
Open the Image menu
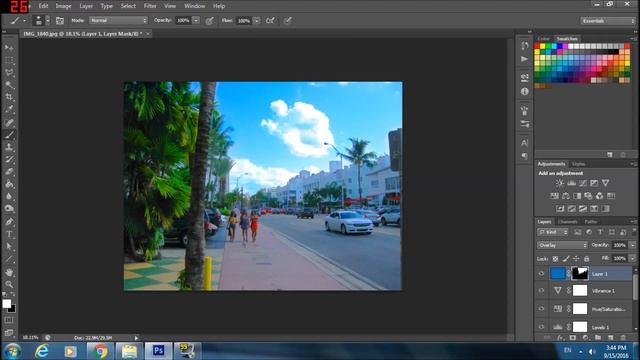click(63, 6)
